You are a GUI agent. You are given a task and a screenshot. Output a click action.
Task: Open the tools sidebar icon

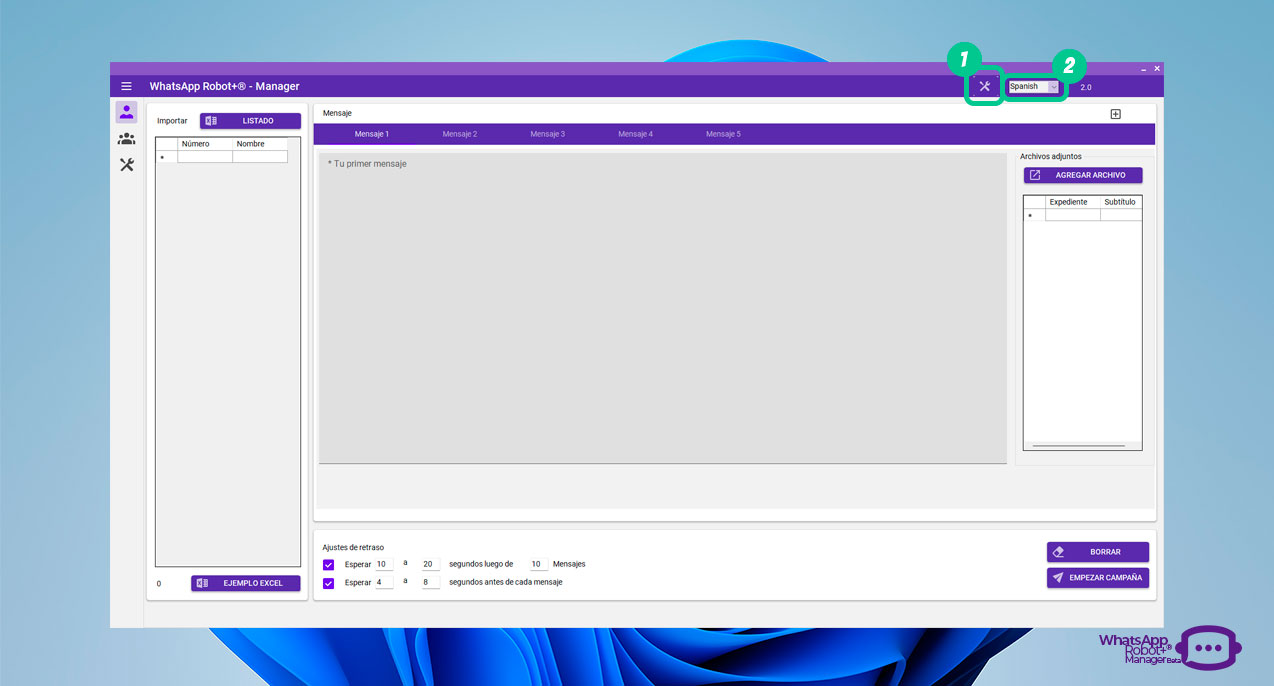(x=126, y=165)
